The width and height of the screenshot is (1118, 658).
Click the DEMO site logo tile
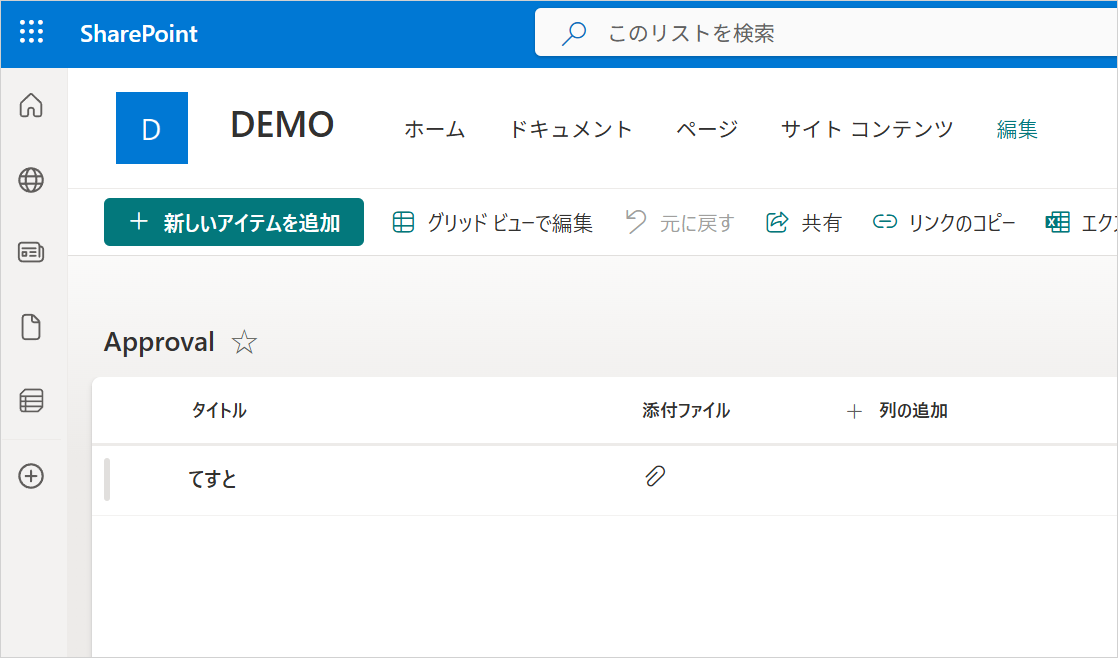(x=152, y=128)
